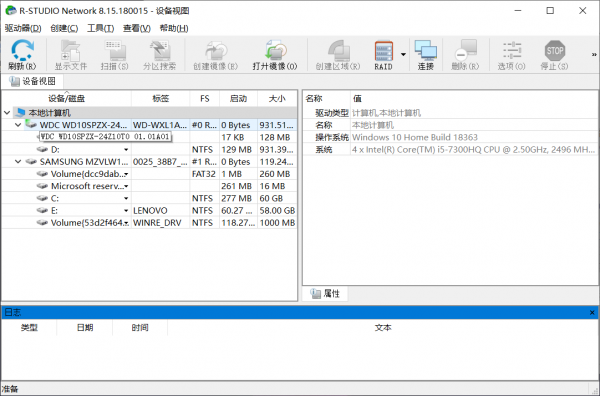This screenshot has width=600, height=396.
Task: Click the 0025_38B7 label cell
Action: click(x=160, y=162)
